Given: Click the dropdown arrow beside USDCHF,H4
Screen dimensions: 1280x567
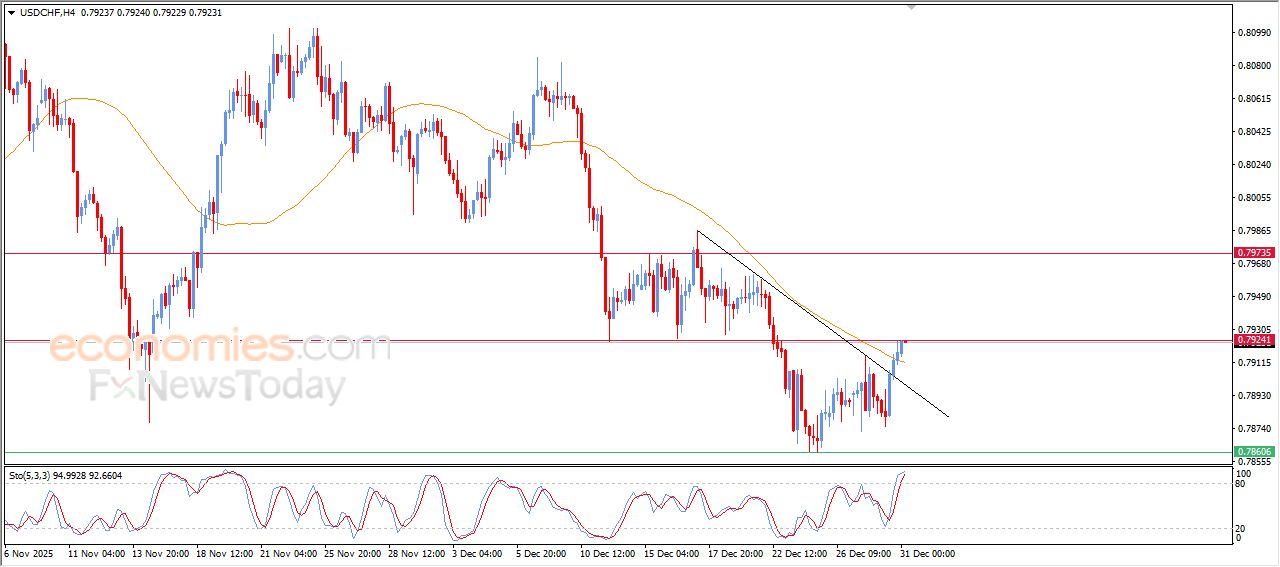Looking at the screenshot, I should click(x=11, y=13).
